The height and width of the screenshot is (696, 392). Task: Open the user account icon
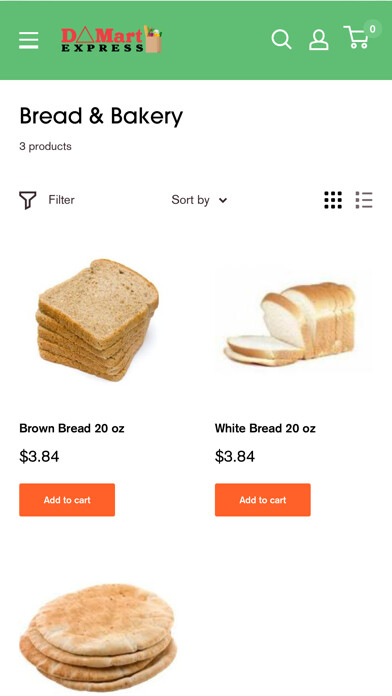tap(319, 40)
